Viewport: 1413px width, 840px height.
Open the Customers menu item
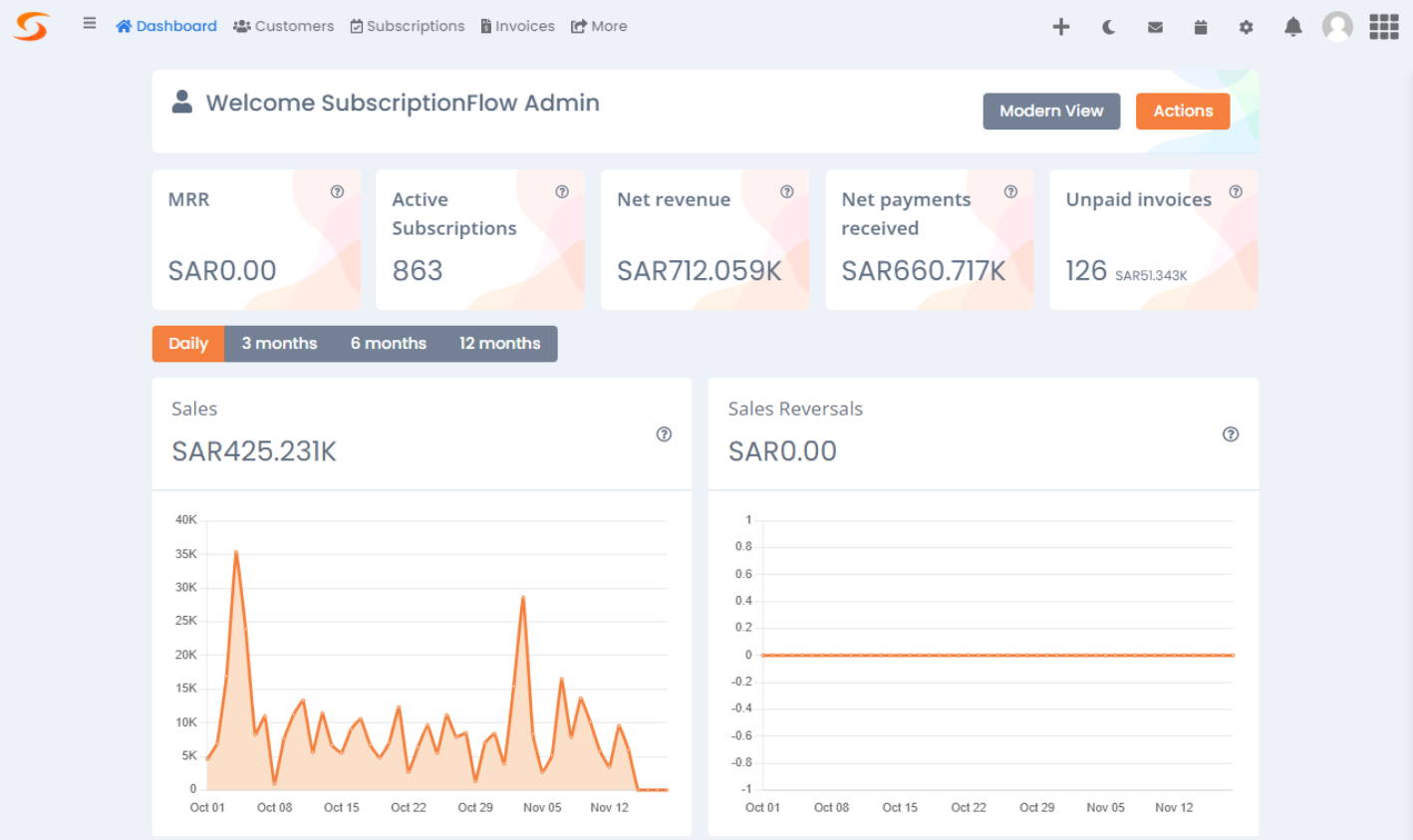click(284, 26)
